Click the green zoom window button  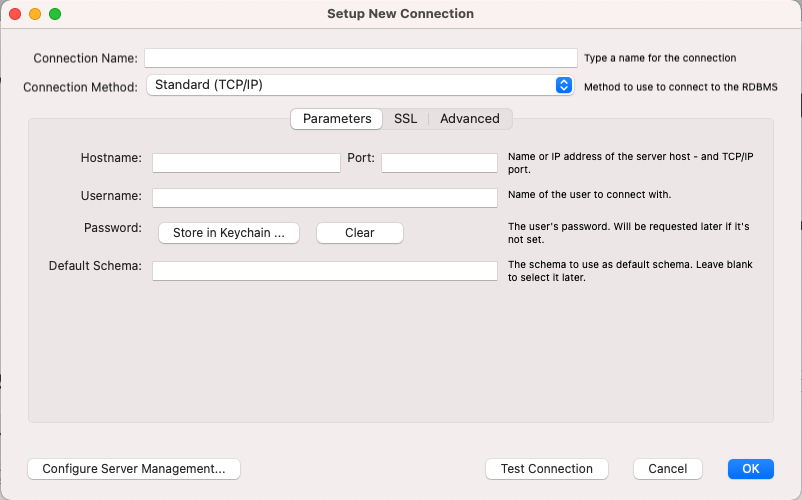pyautogui.click(x=54, y=14)
